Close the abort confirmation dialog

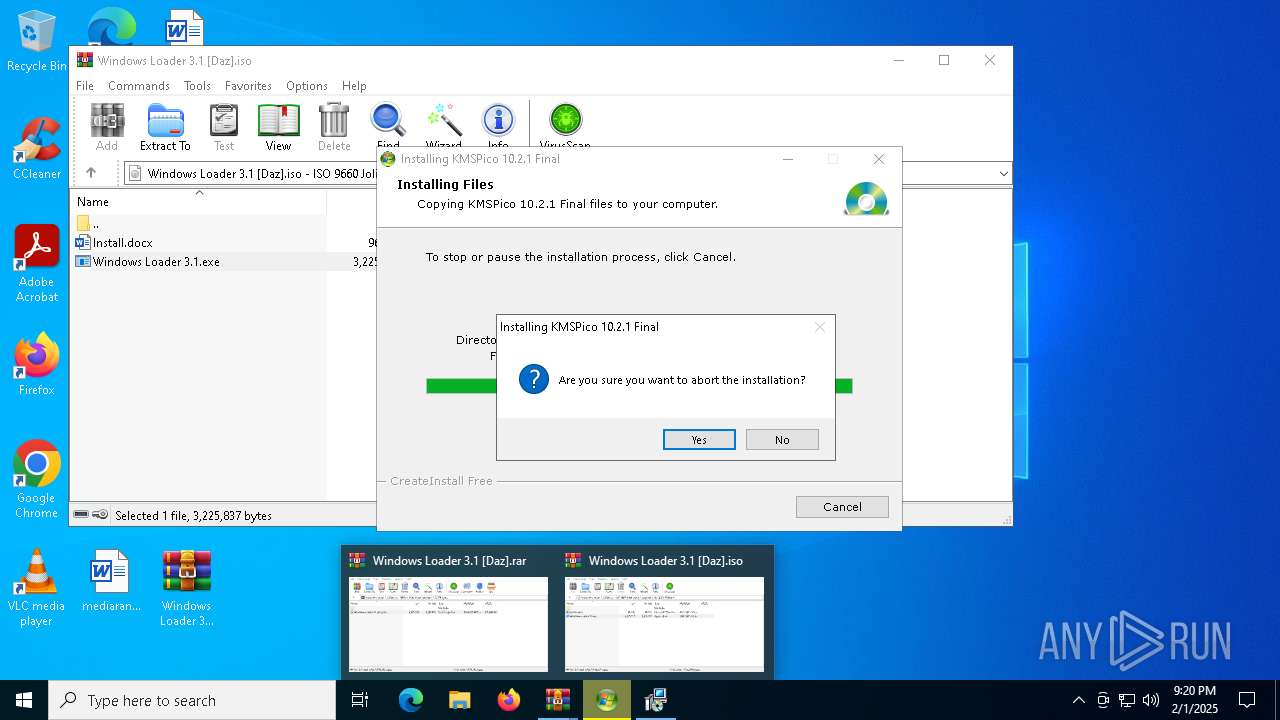(820, 327)
